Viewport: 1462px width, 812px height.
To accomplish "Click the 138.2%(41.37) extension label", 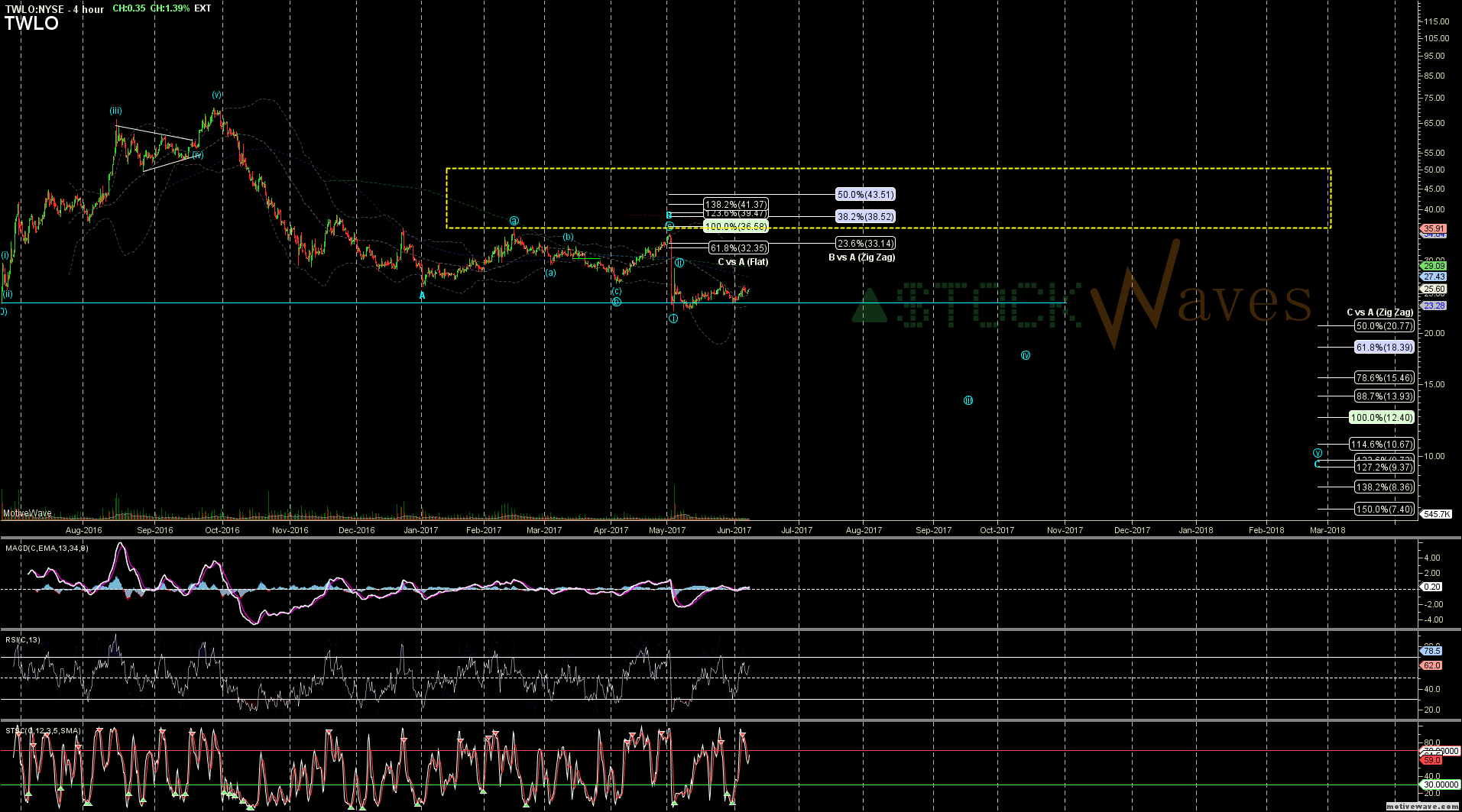I will pos(736,205).
